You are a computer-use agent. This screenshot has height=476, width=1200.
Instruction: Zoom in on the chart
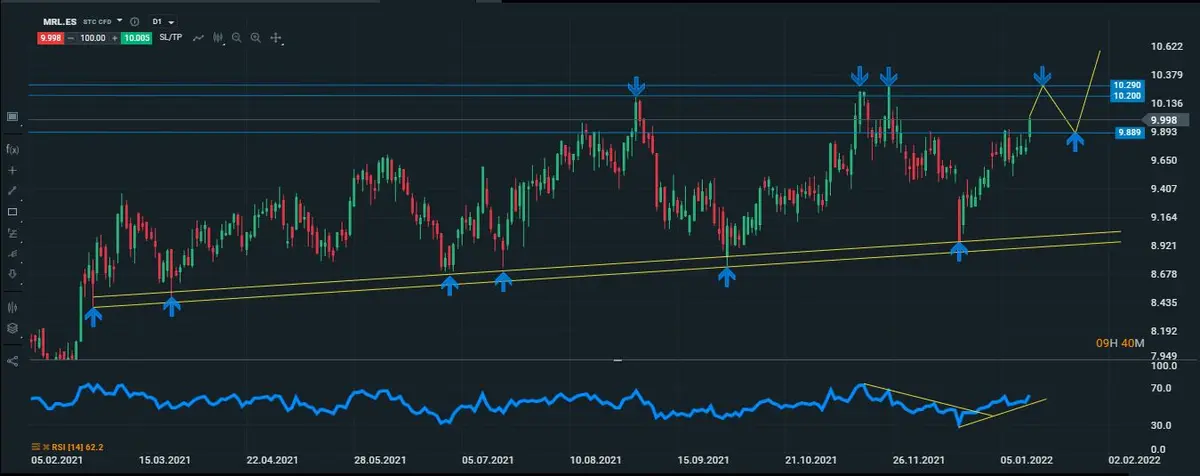click(x=256, y=37)
